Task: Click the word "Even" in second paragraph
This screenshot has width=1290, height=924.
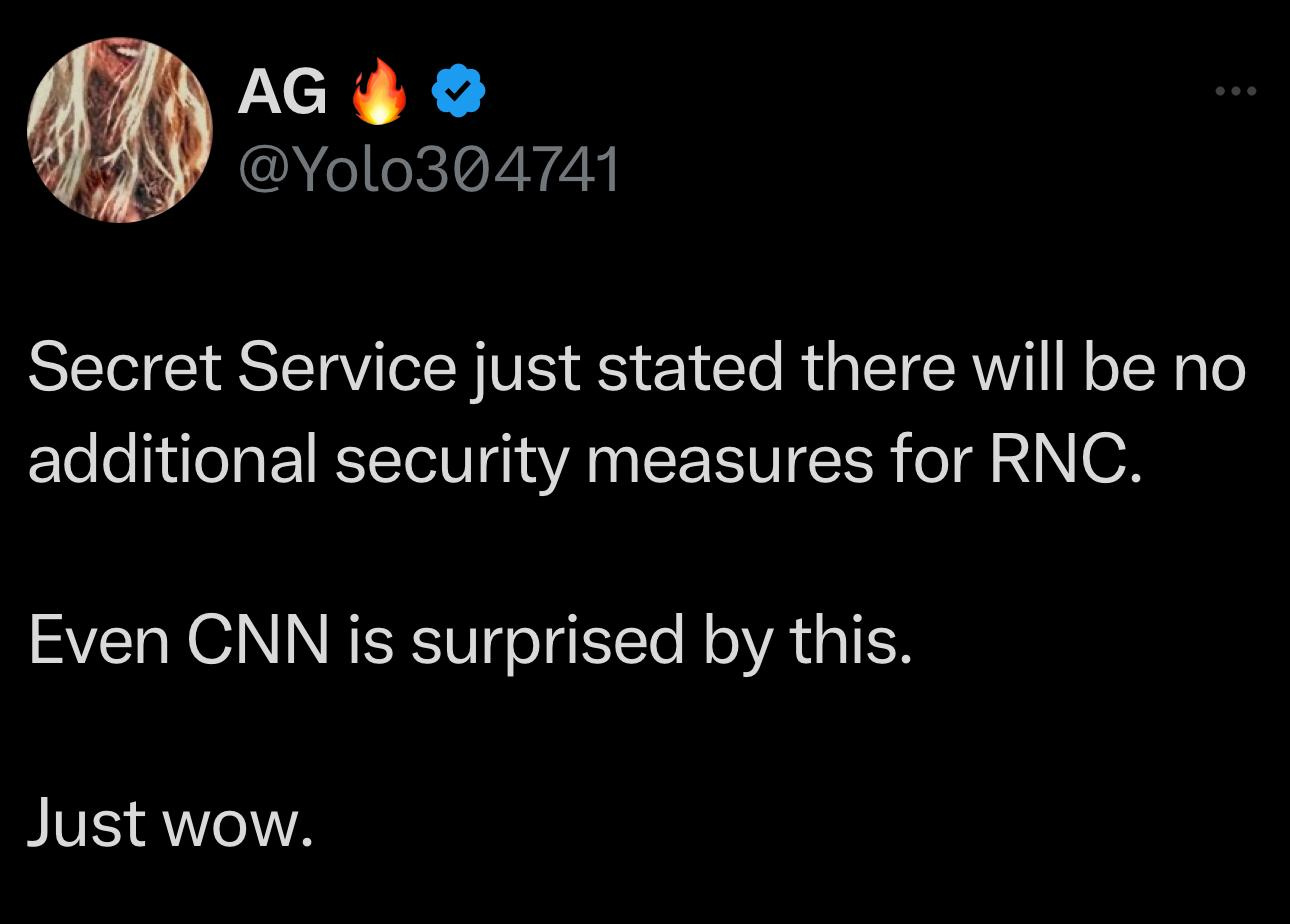Action: [99, 640]
